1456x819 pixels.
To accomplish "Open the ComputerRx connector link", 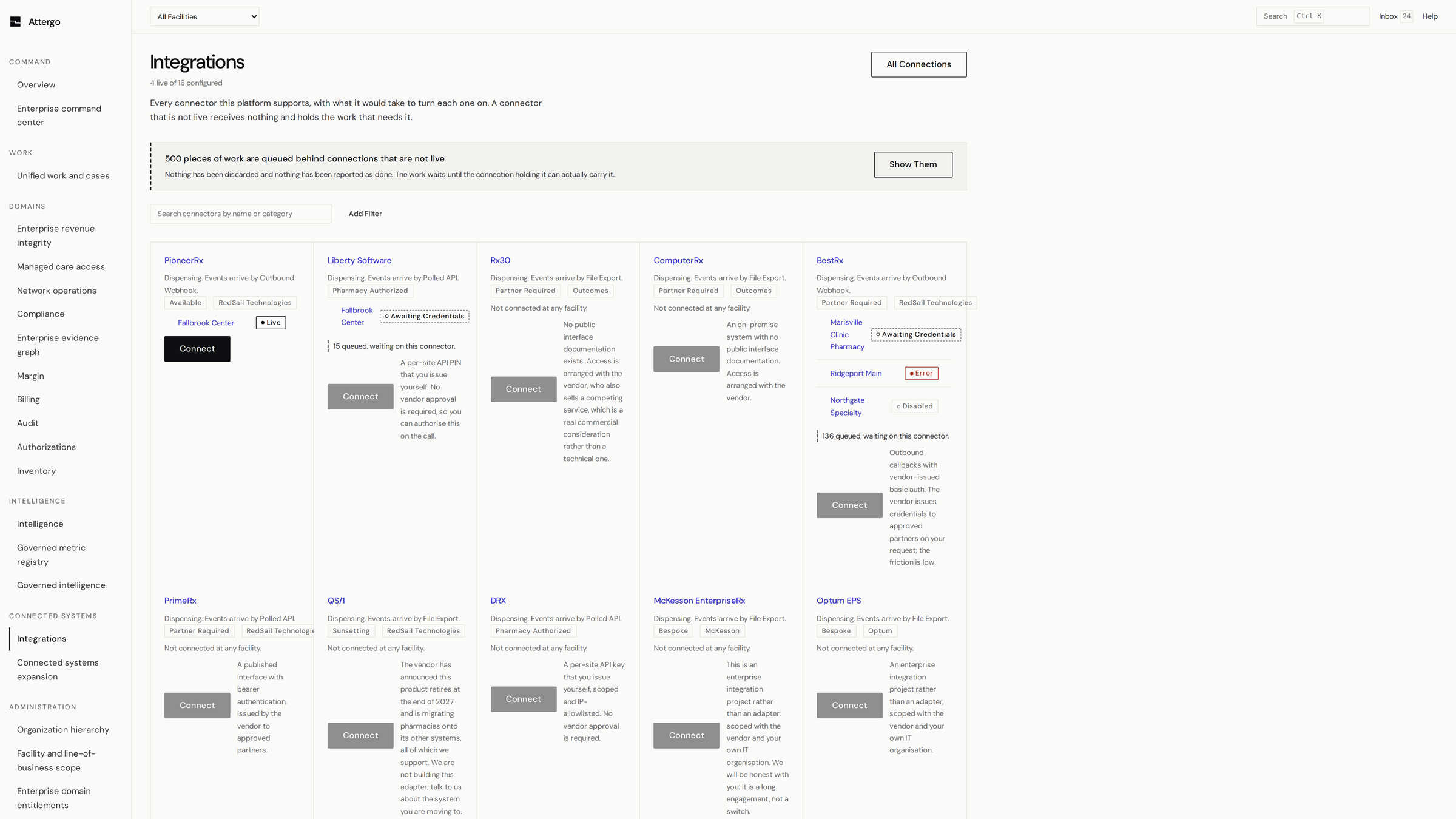I will pyautogui.click(x=678, y=261).
